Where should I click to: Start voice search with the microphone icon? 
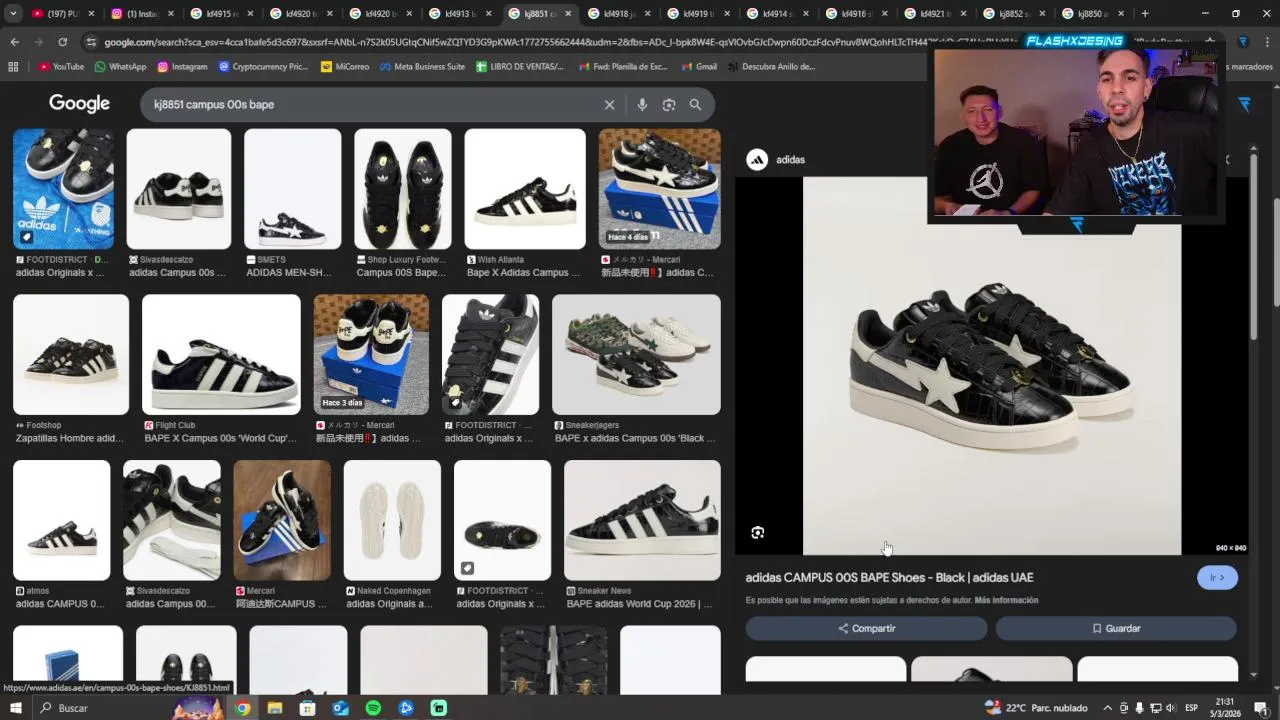point(642,105)
